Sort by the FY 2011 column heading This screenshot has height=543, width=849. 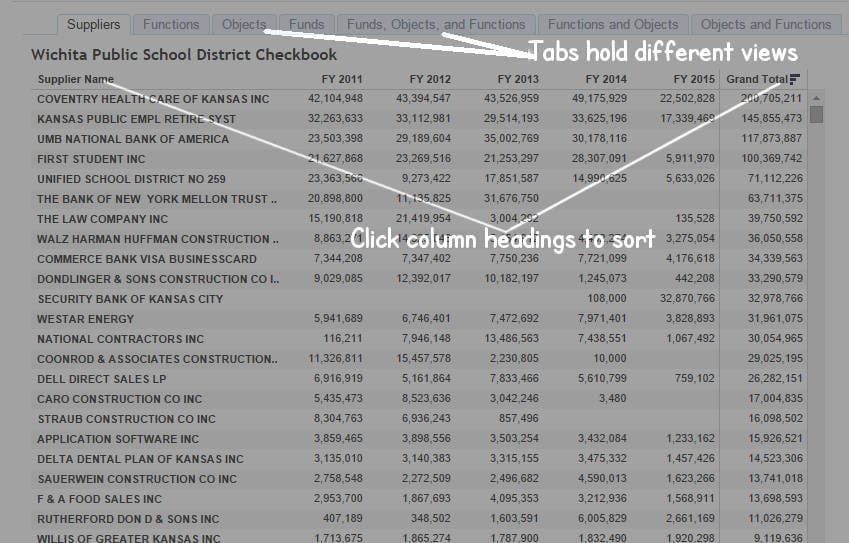pyautogui.click(x=342, y=79)
